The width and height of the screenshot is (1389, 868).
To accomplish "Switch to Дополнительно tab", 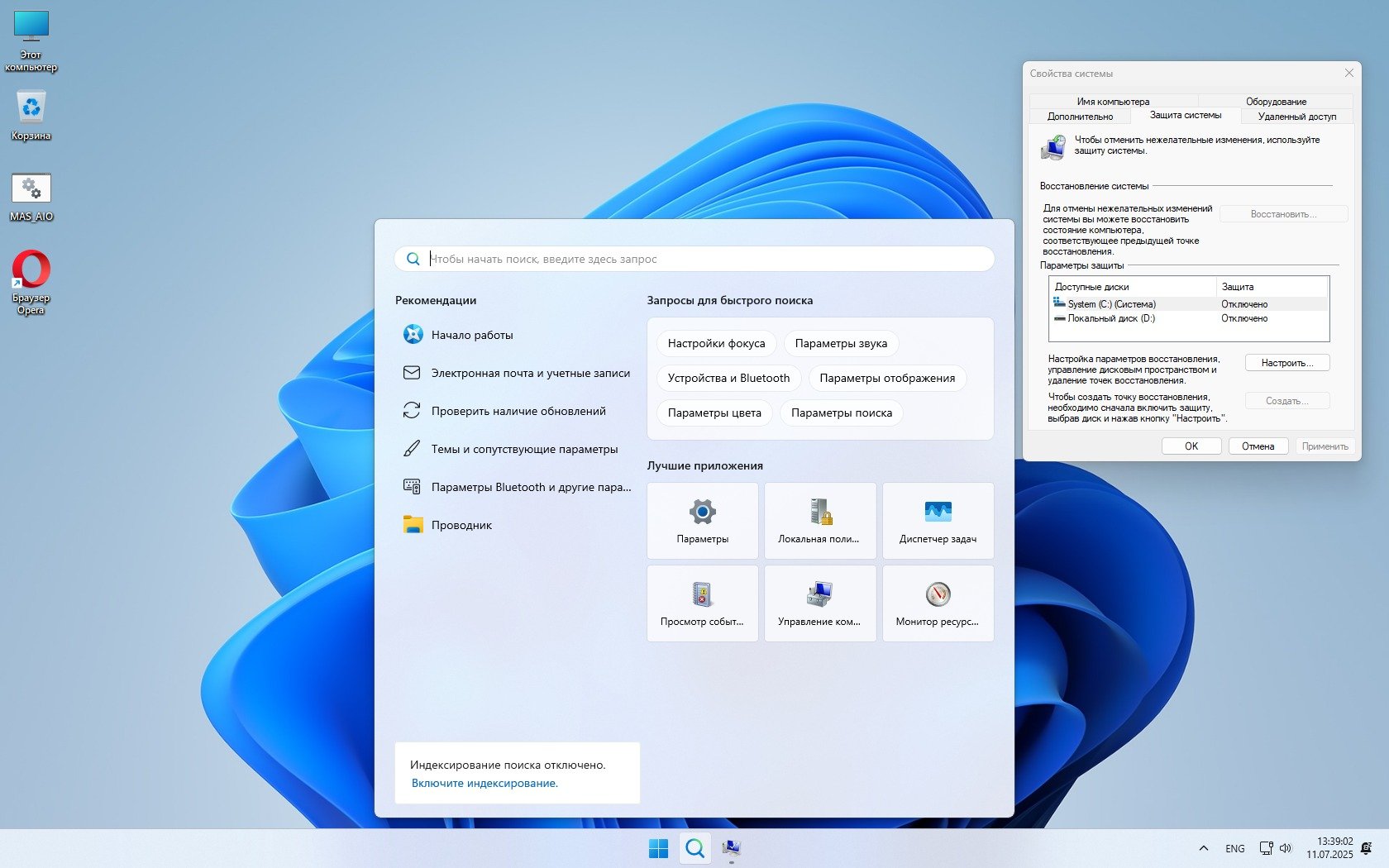I will tap(1080, 117).
